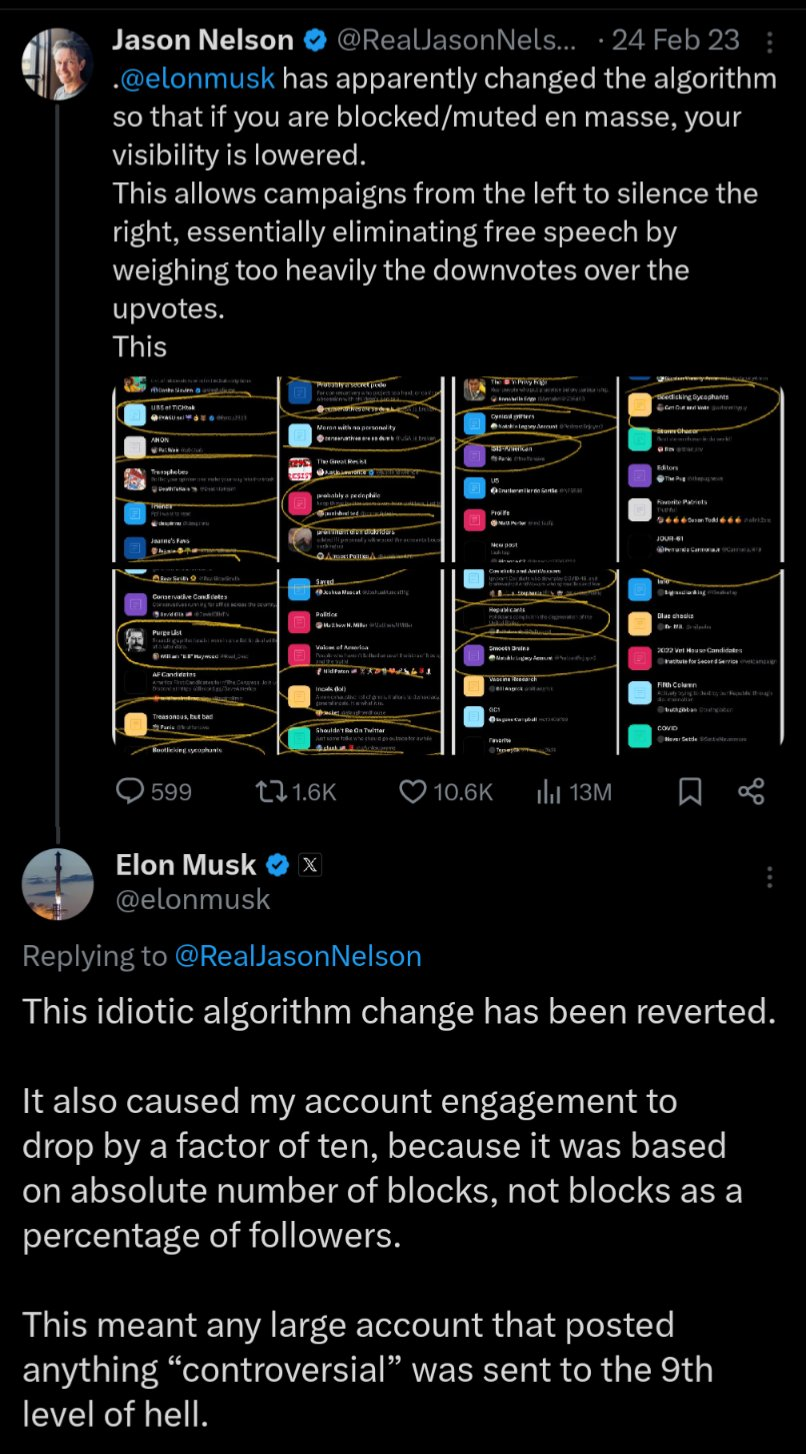Open more options menu on Elon Musk's reply
Viewport: 806px width, 1454px height.
769,878
